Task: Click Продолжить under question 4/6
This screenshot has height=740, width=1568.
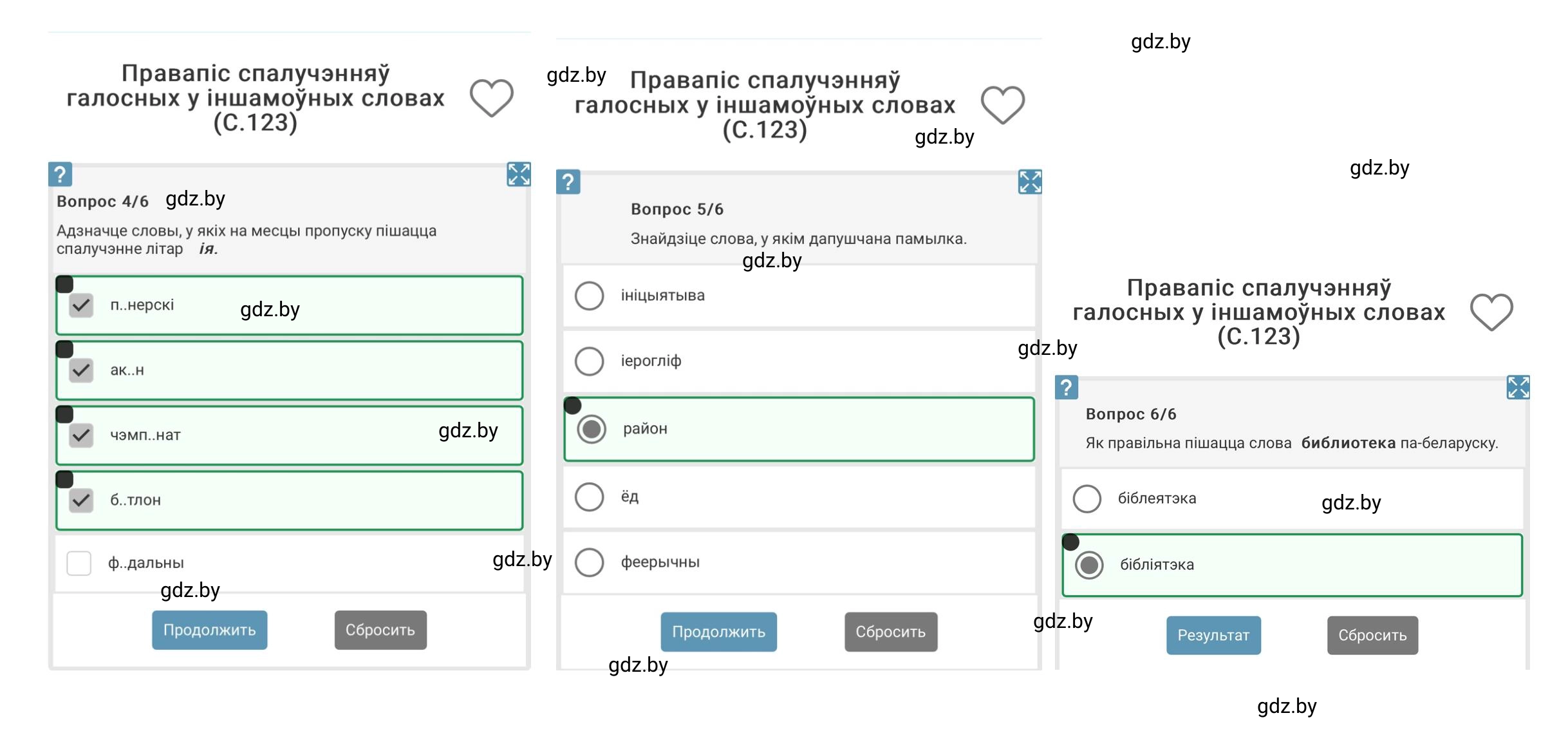Action: click(x=209, y=630)
